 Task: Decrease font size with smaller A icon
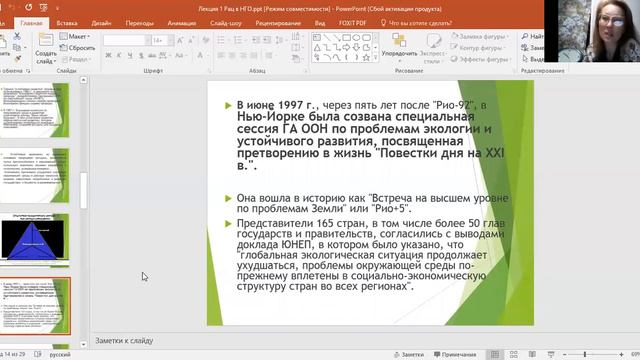(191, 40)
